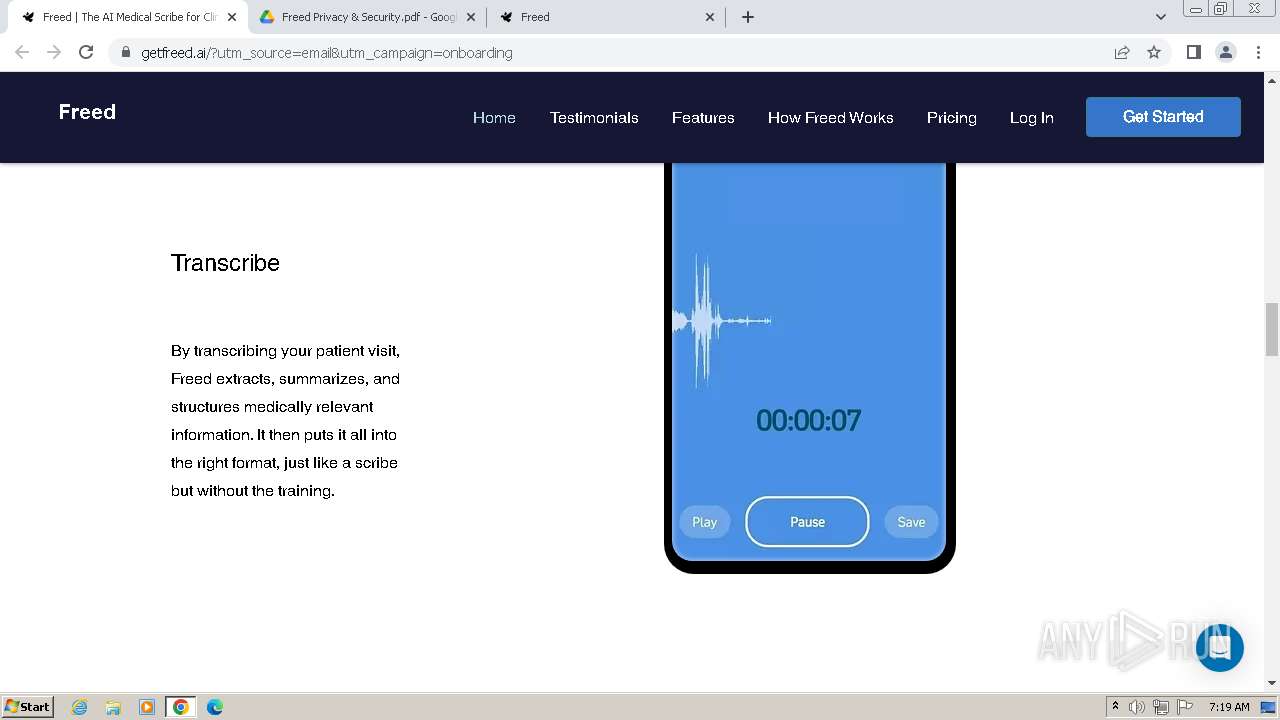Close the Freed Privacy & Security.pdf tab
Viewport: 1280px width, 720px height.
point(471,17)
